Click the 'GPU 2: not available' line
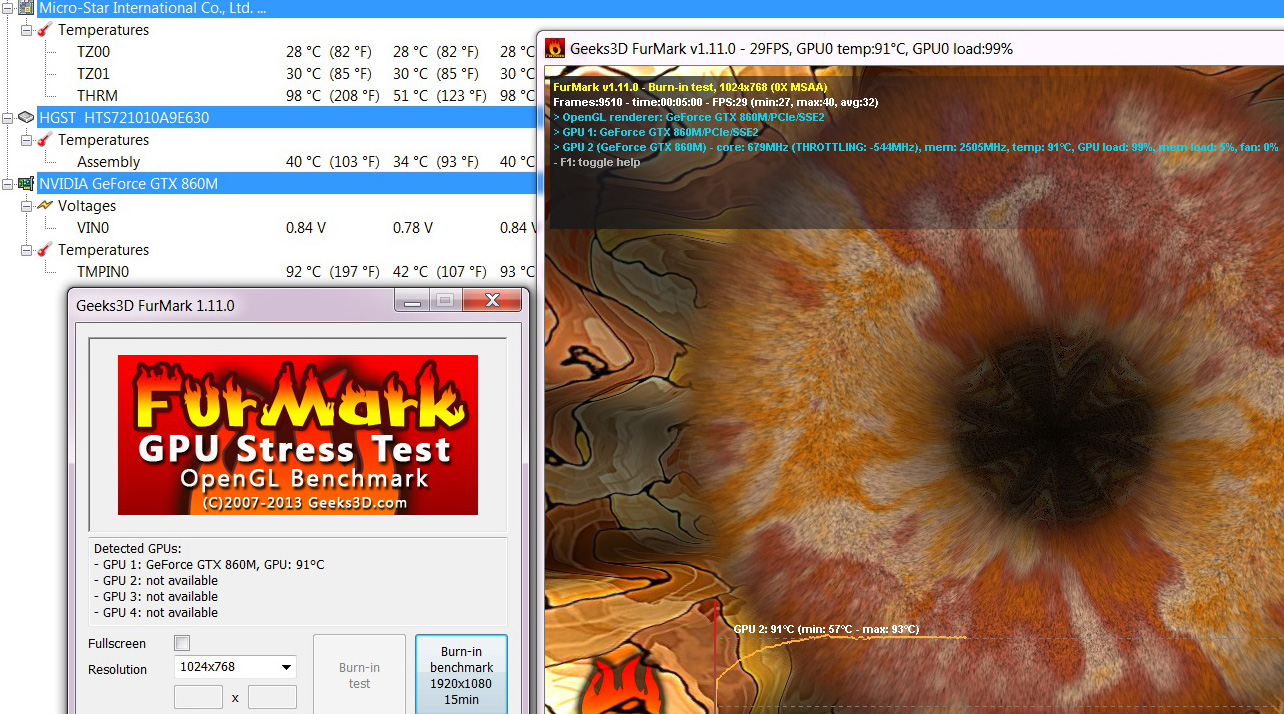 (x=155, y=581)
